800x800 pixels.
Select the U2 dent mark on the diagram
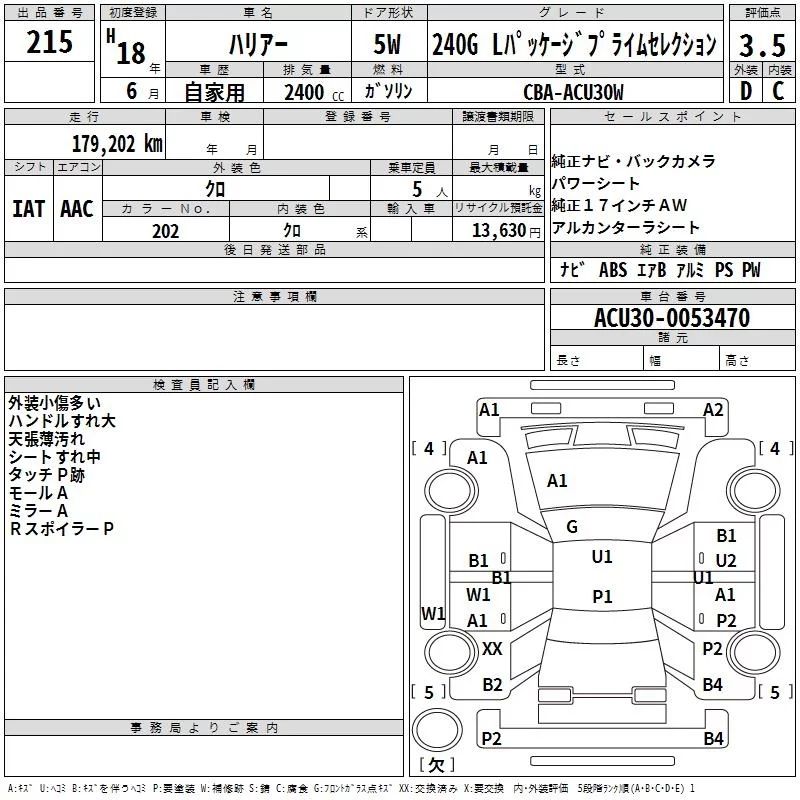point(726,561)
